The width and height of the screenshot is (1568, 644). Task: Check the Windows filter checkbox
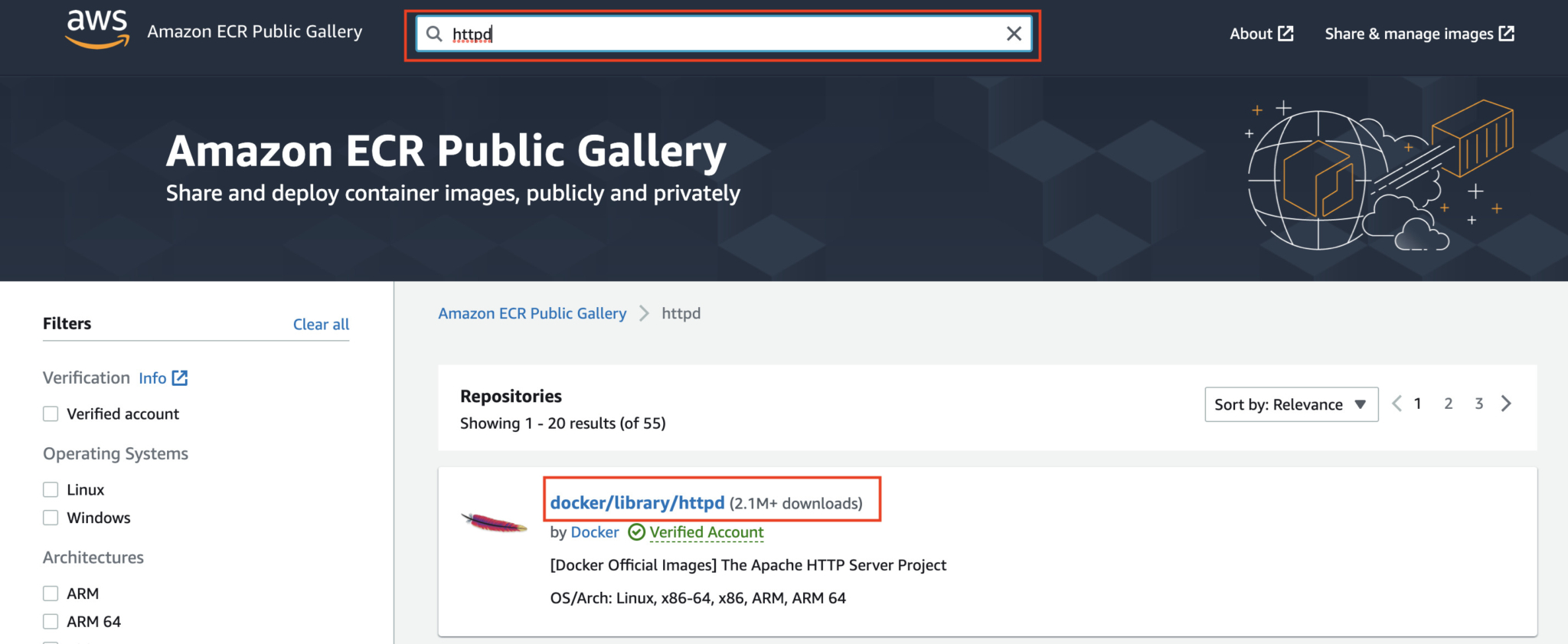pos(51,517)
